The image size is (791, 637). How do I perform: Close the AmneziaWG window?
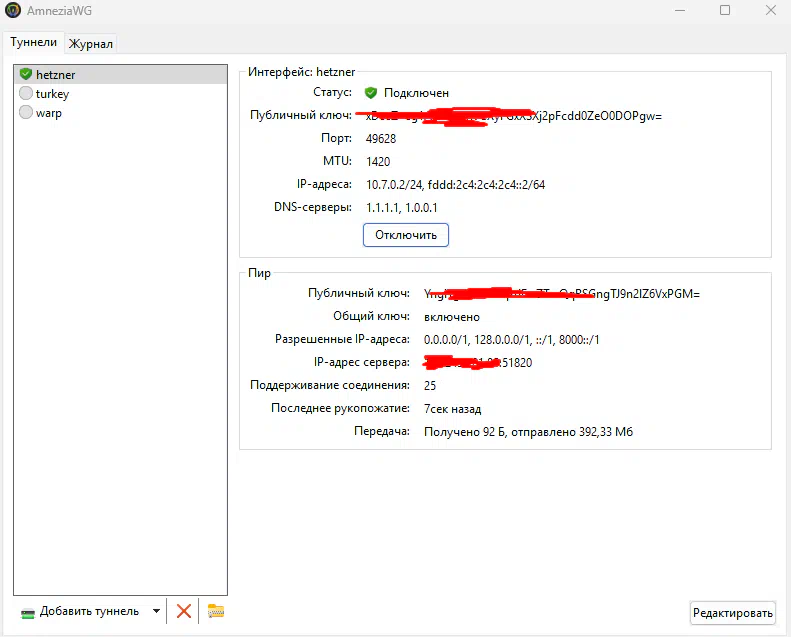pos(770,10)
